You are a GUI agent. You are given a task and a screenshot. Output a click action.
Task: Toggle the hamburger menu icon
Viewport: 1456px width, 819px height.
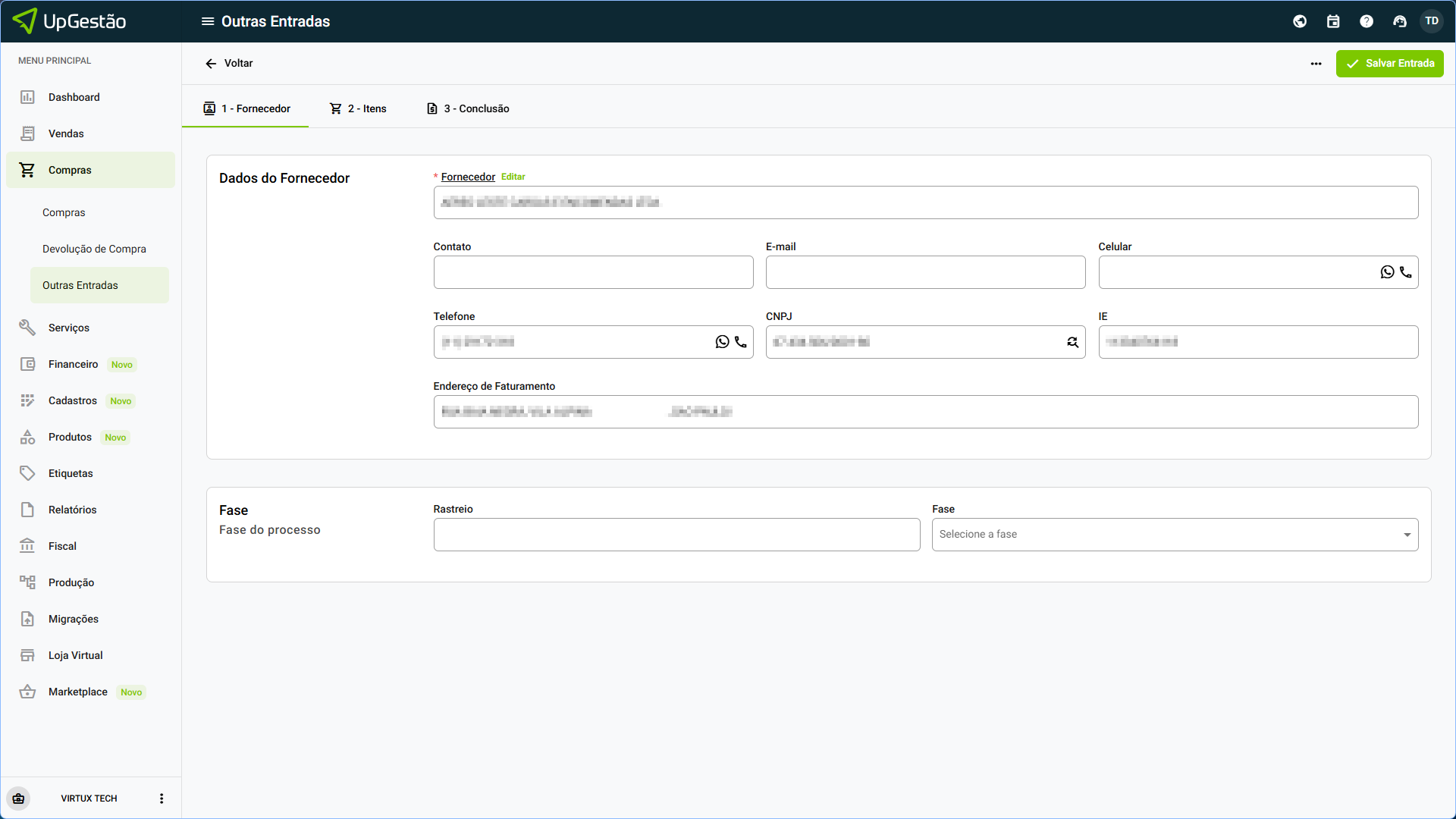pos(207,21)
